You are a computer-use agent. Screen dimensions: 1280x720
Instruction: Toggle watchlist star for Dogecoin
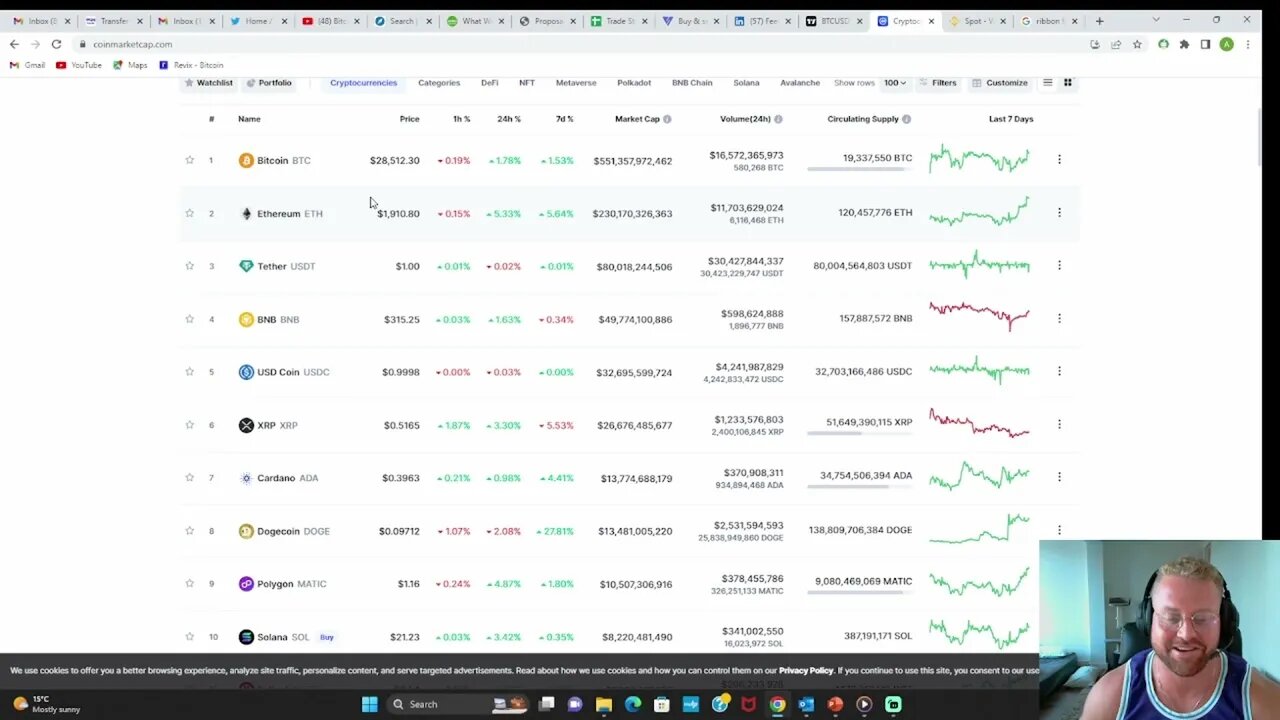point(189,531)
